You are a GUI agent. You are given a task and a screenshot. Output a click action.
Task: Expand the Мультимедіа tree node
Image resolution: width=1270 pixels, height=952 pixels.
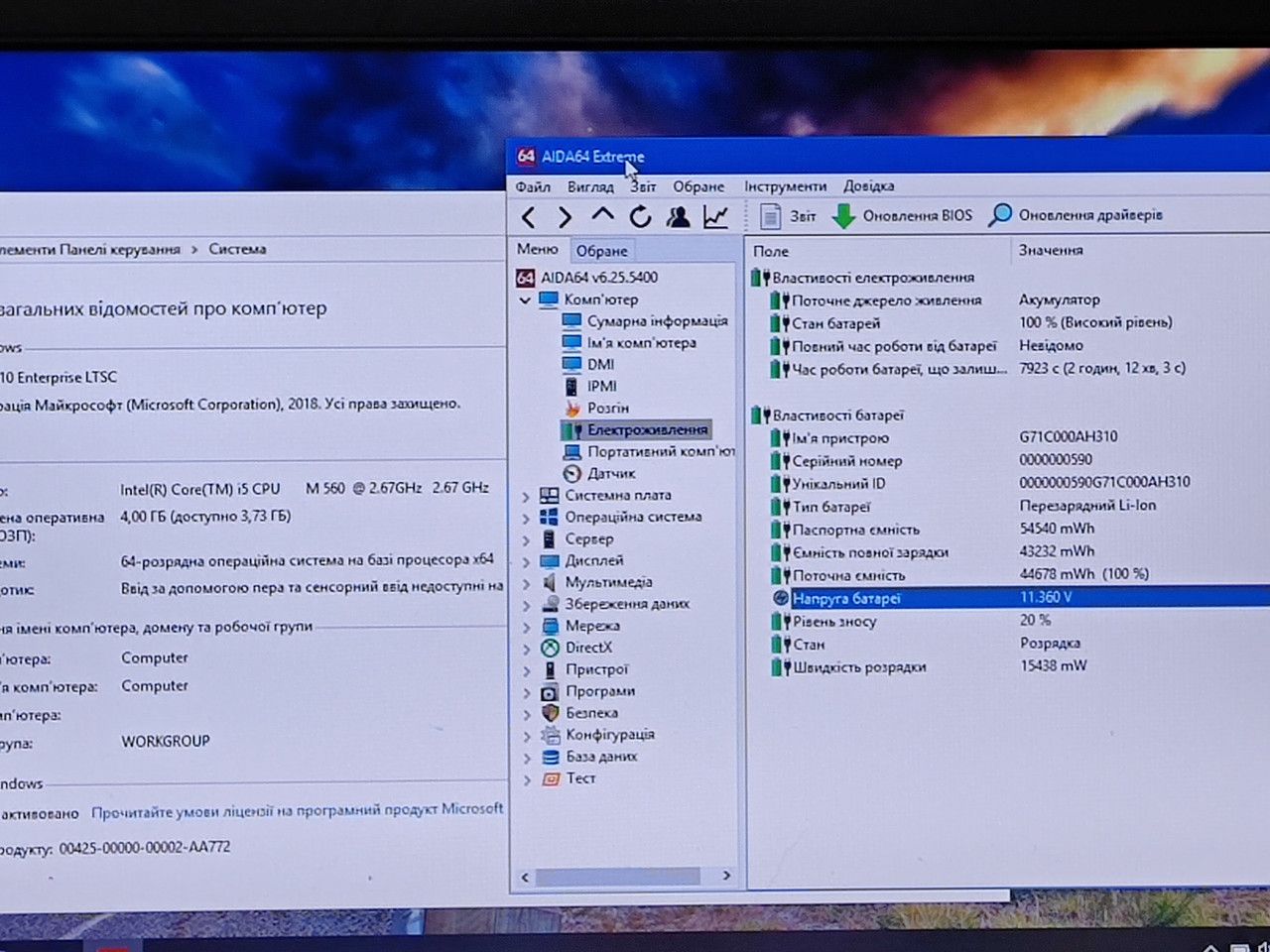coord(526,583)
